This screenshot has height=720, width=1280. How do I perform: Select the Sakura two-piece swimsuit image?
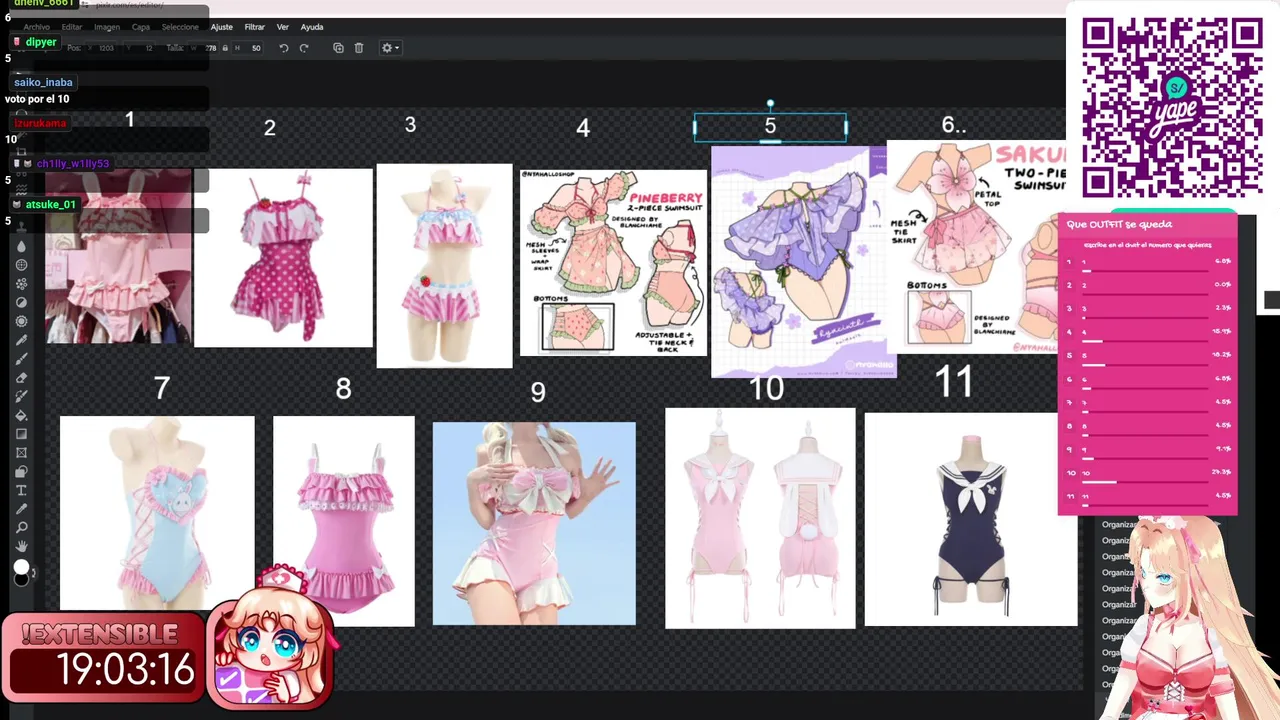(x=976, y=246)
